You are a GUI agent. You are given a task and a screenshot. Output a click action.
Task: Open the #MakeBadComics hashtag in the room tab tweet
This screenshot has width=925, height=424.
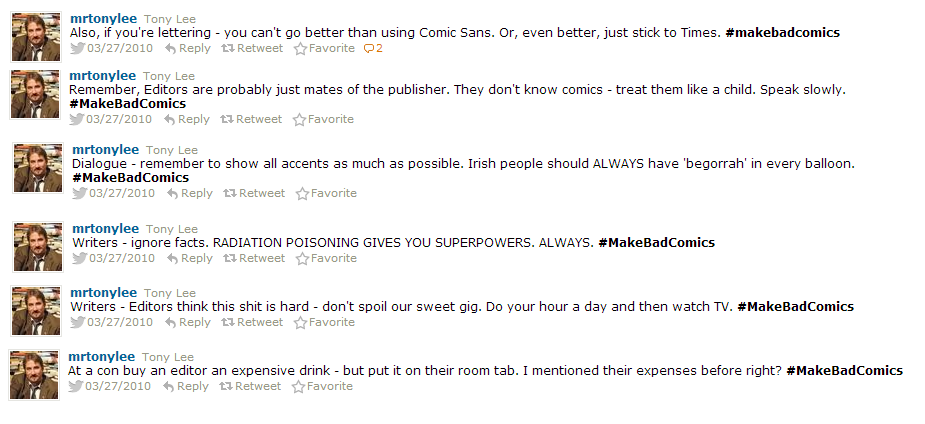tap(844, 371)
